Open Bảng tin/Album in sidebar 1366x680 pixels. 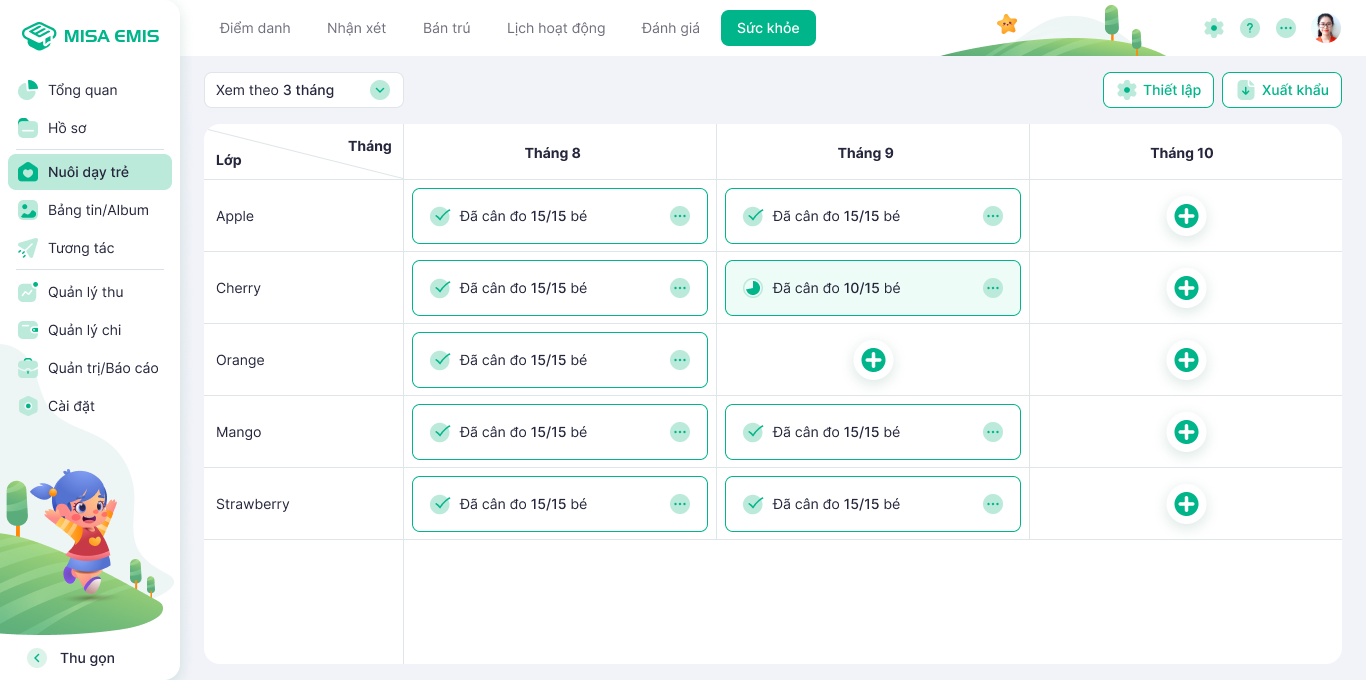[x=97, y=210]
